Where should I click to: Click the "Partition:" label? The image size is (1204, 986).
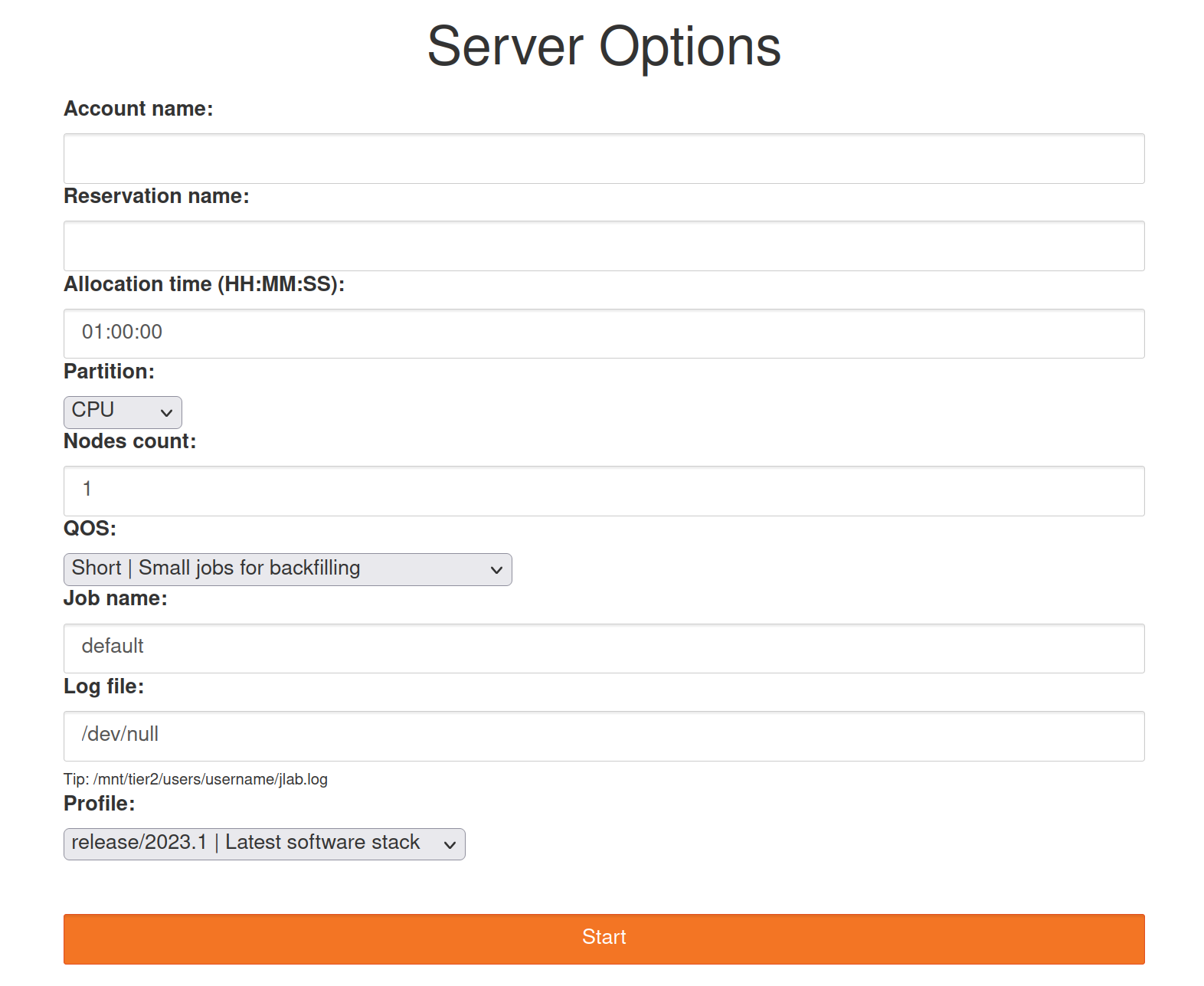[x=109, y=372]
